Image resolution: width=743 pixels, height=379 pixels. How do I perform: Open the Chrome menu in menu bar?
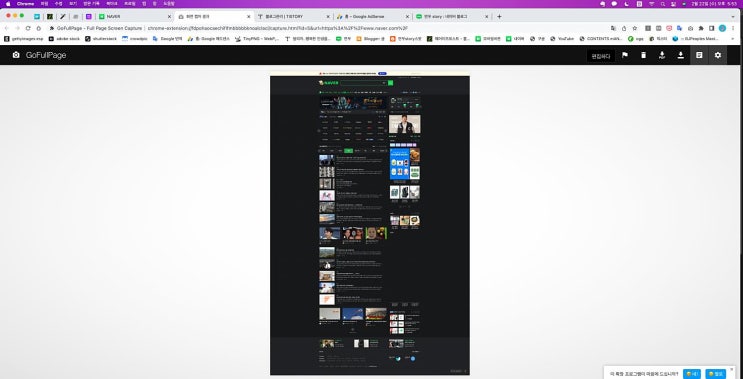[x=26, y=4]
